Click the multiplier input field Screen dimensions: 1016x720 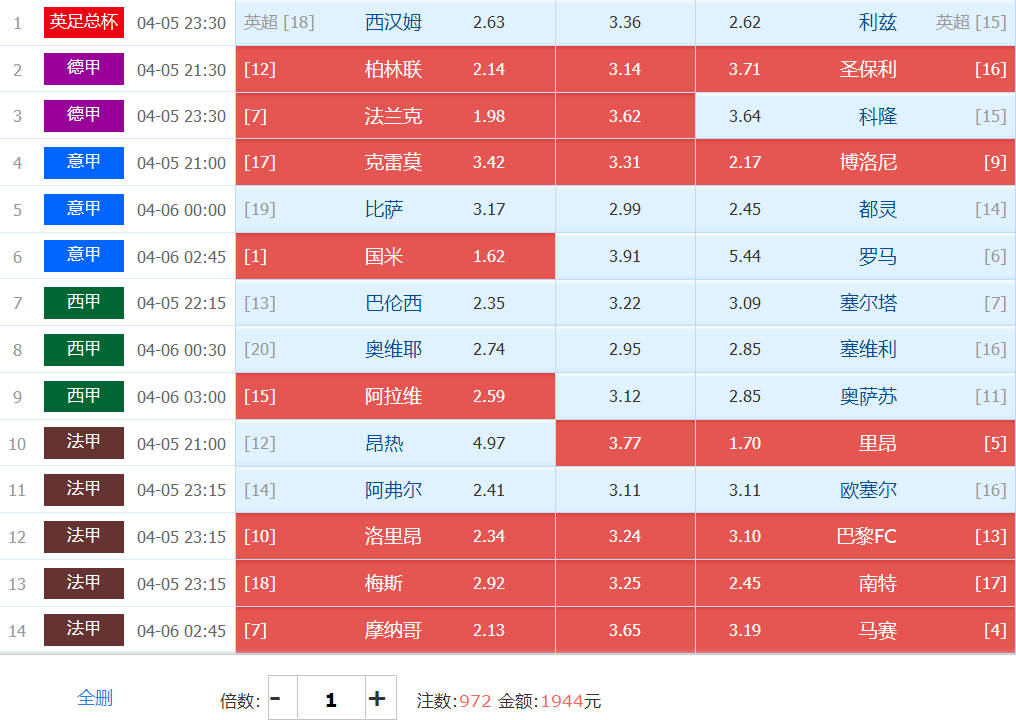(330, 699)
